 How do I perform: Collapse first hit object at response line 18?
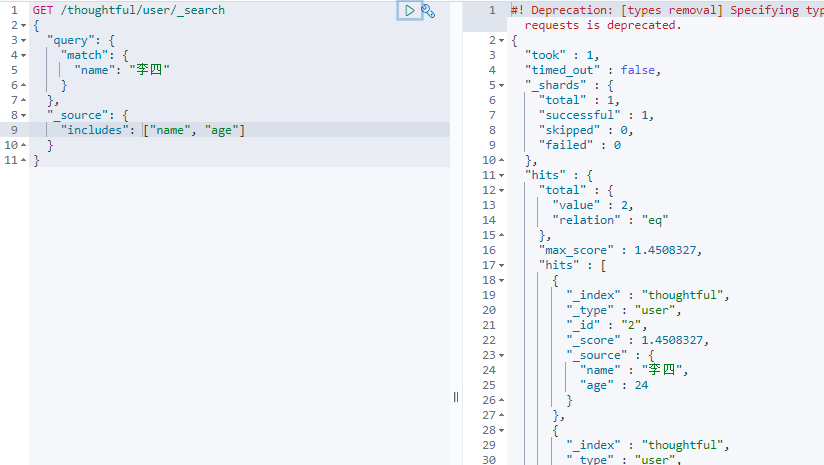pyautogui.click(x=501, y=281)
